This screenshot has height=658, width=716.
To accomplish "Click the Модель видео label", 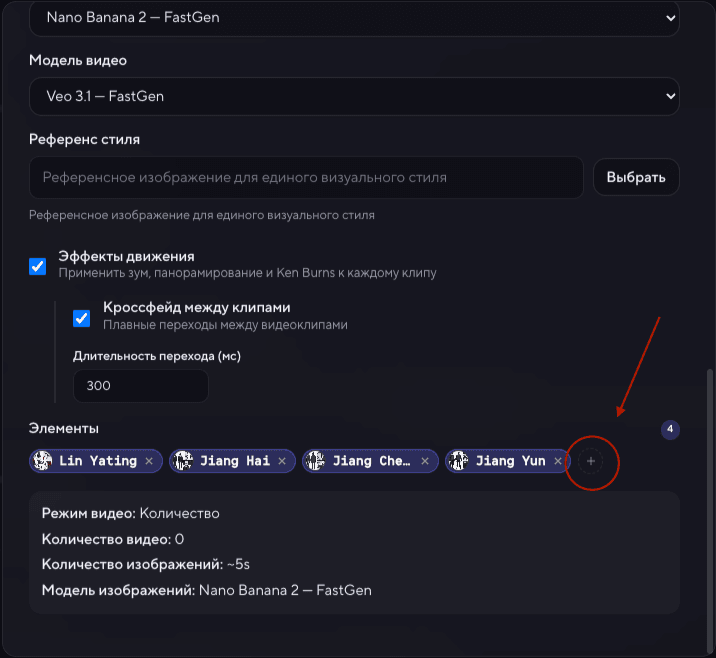I will tap(78, 60).
